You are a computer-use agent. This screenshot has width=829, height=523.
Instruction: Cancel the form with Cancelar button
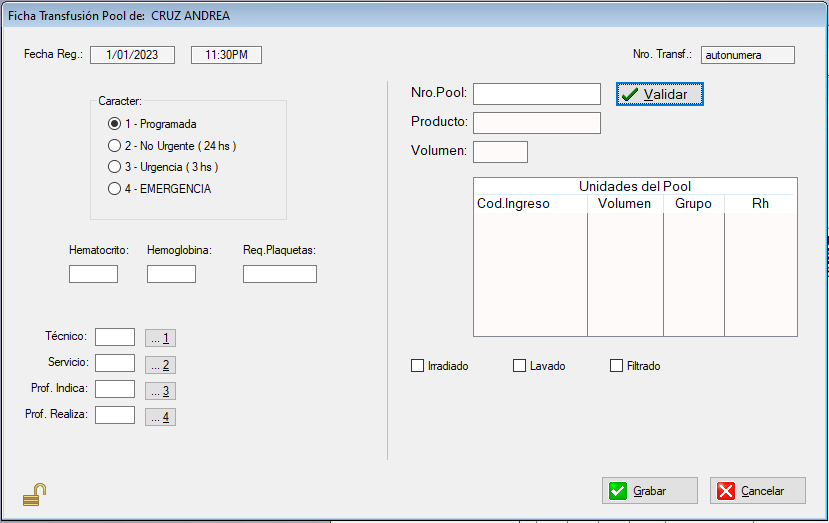pyautogui.click(x=757, y=491)
